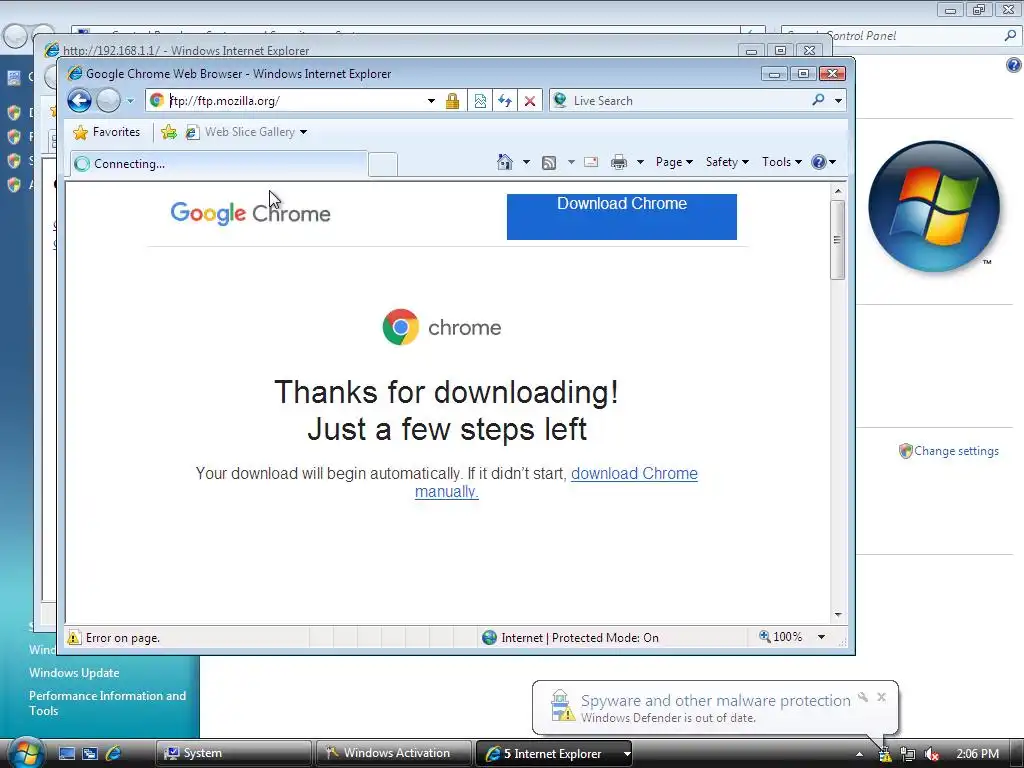Switch to System taskbar button

[232, 753]
